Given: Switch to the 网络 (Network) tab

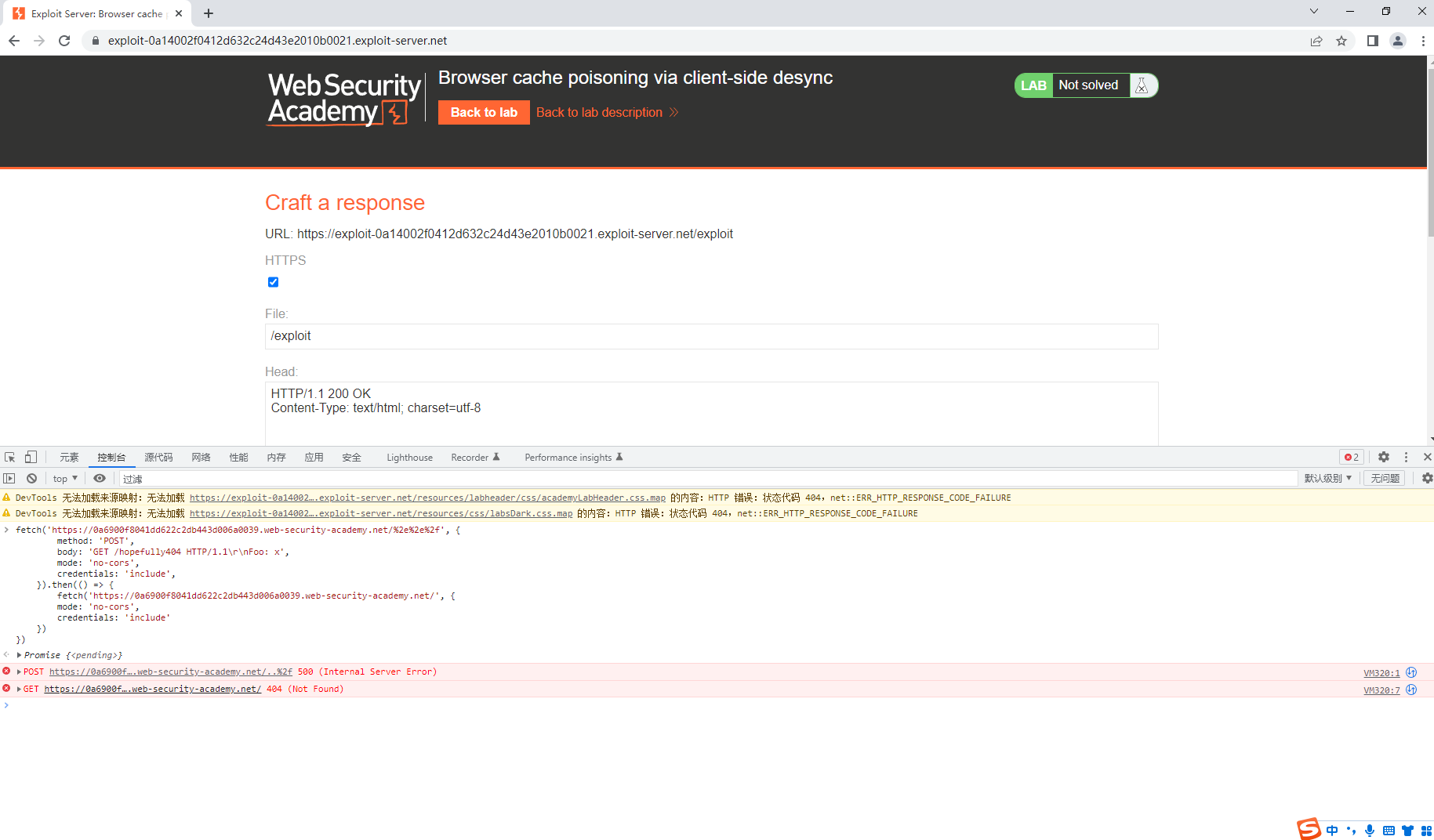Looking at the screenshot, I should click(x=201, y=458).
